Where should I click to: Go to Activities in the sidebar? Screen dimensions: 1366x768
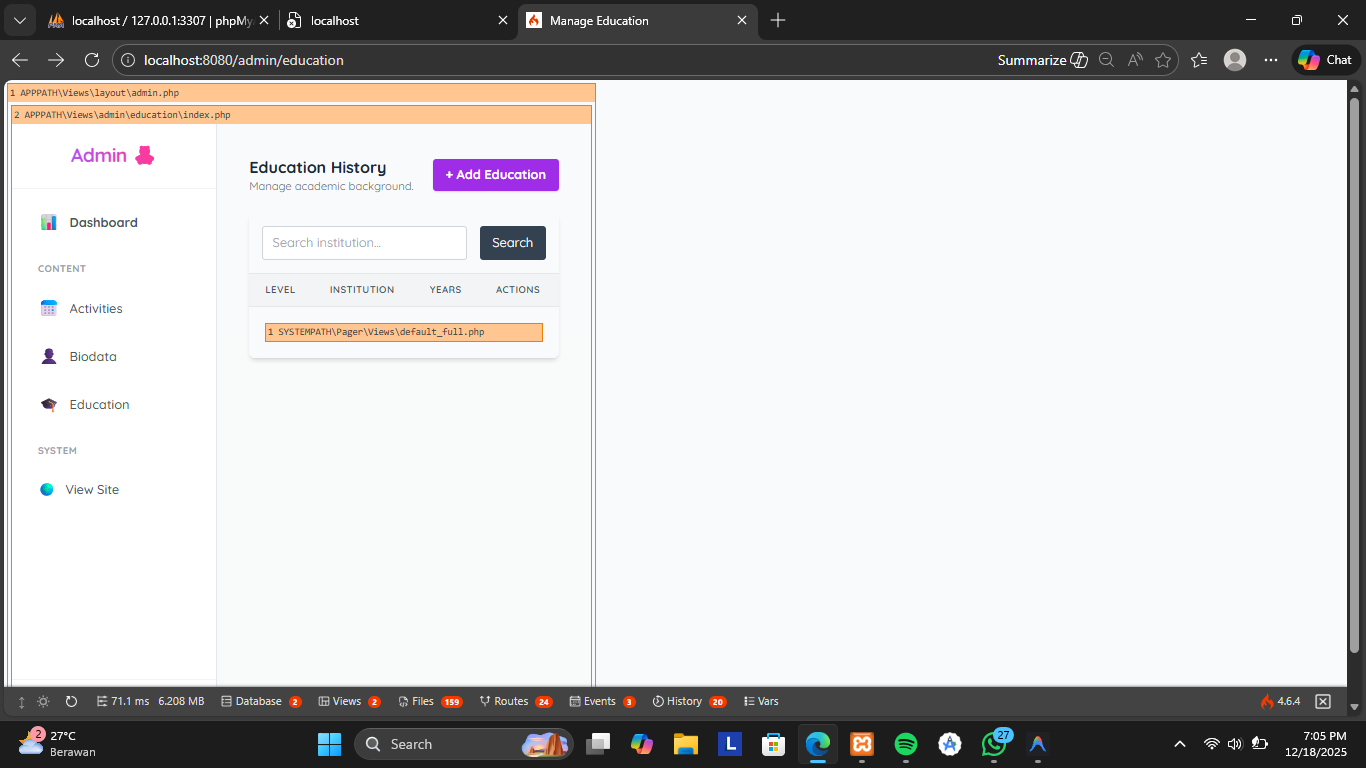pyautogui.click(x=96, y=309)
